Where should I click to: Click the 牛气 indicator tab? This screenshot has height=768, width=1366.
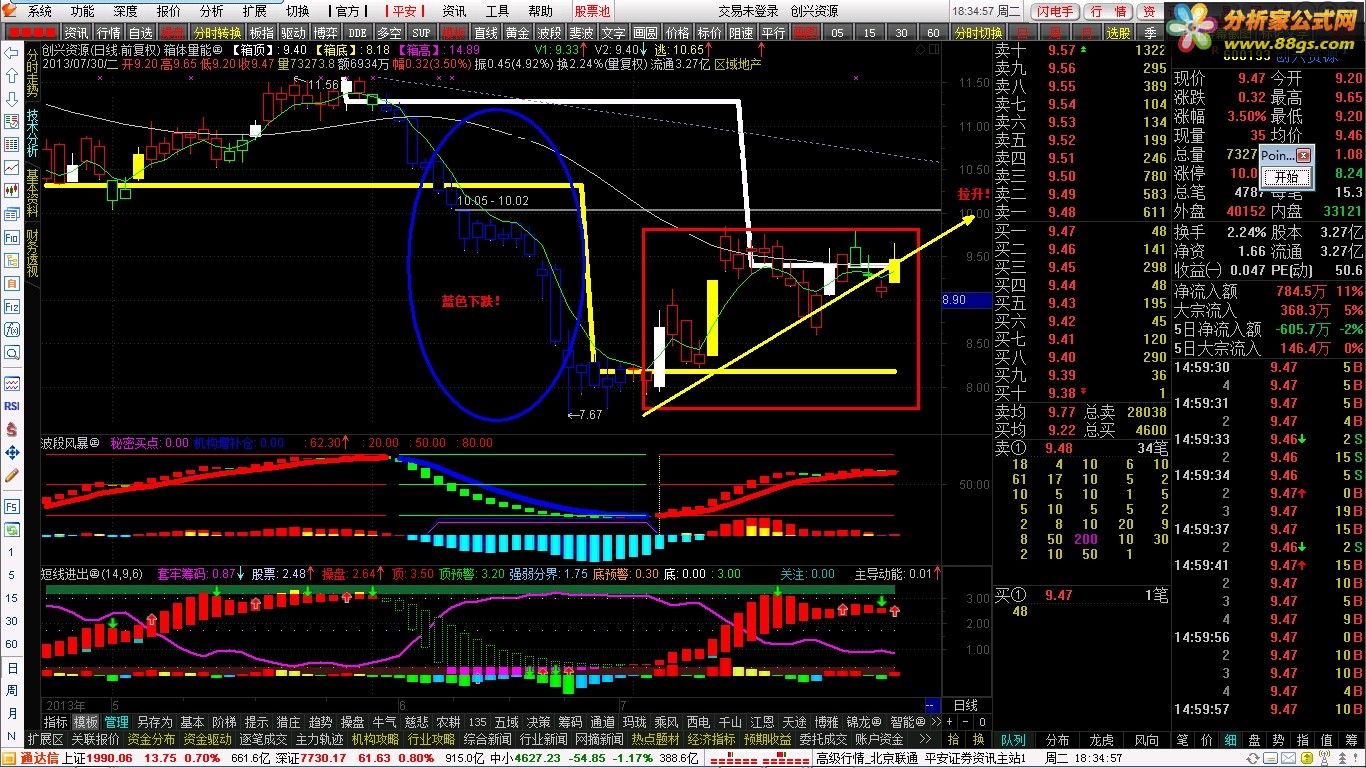coord(384,722)
